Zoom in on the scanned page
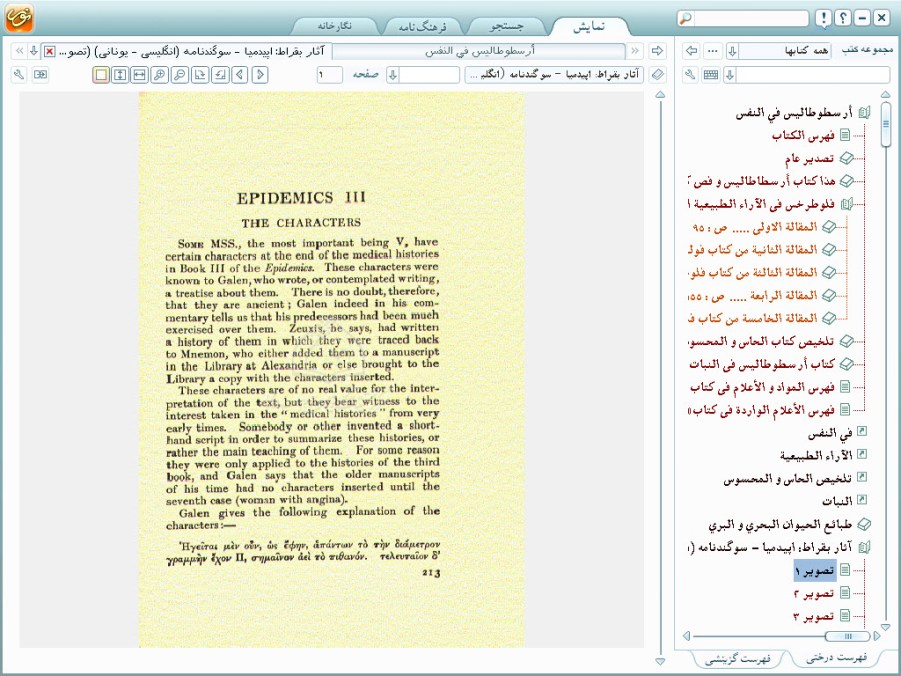 [160, 75]
